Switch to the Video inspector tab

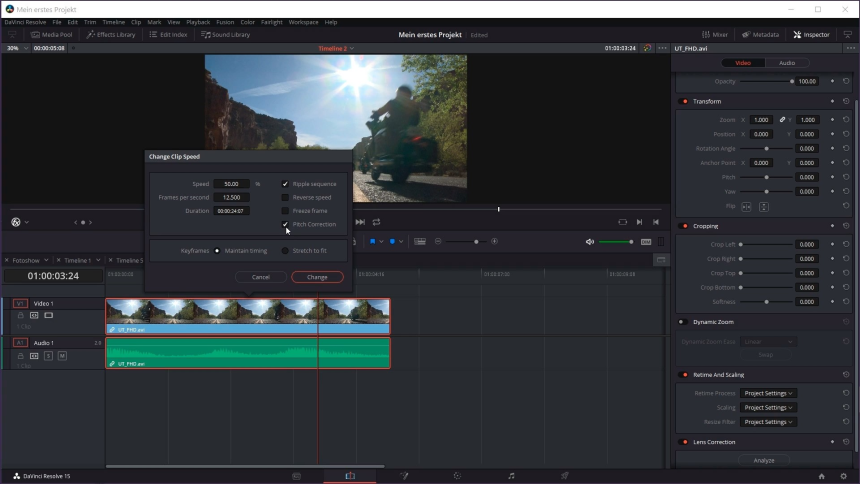click(x=743, y=63)
